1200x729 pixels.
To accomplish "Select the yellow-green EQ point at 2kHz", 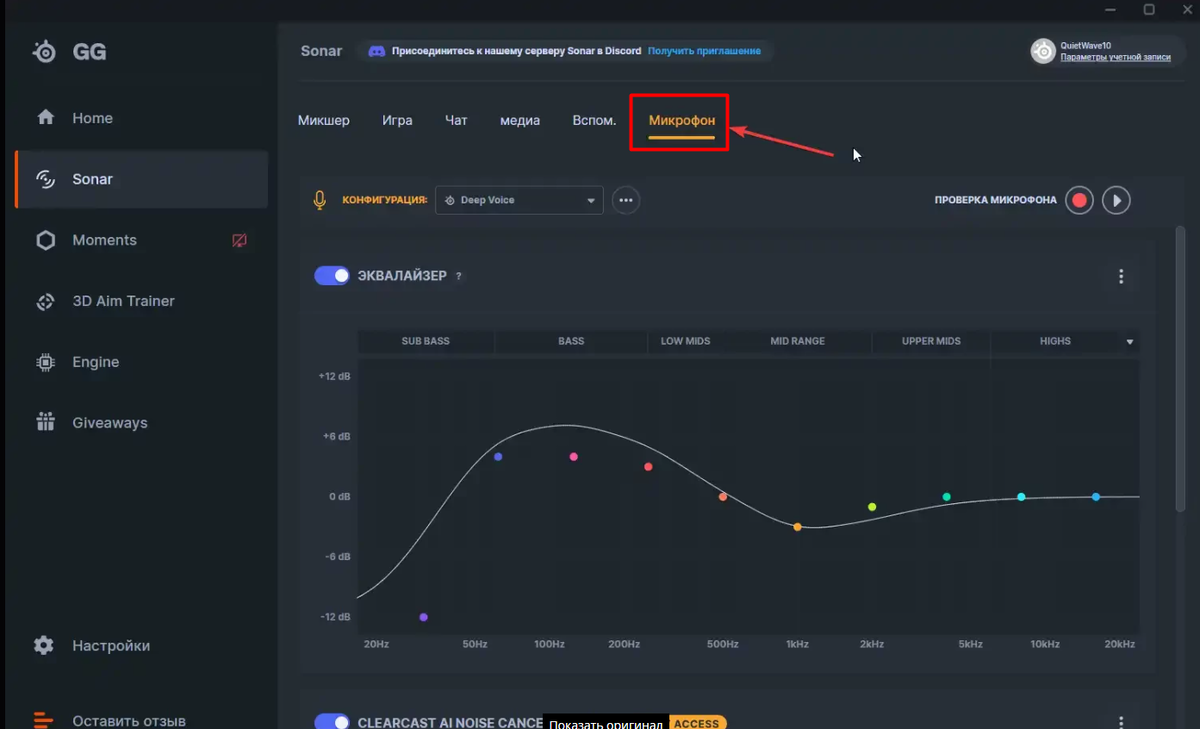I will coord(872,507).
